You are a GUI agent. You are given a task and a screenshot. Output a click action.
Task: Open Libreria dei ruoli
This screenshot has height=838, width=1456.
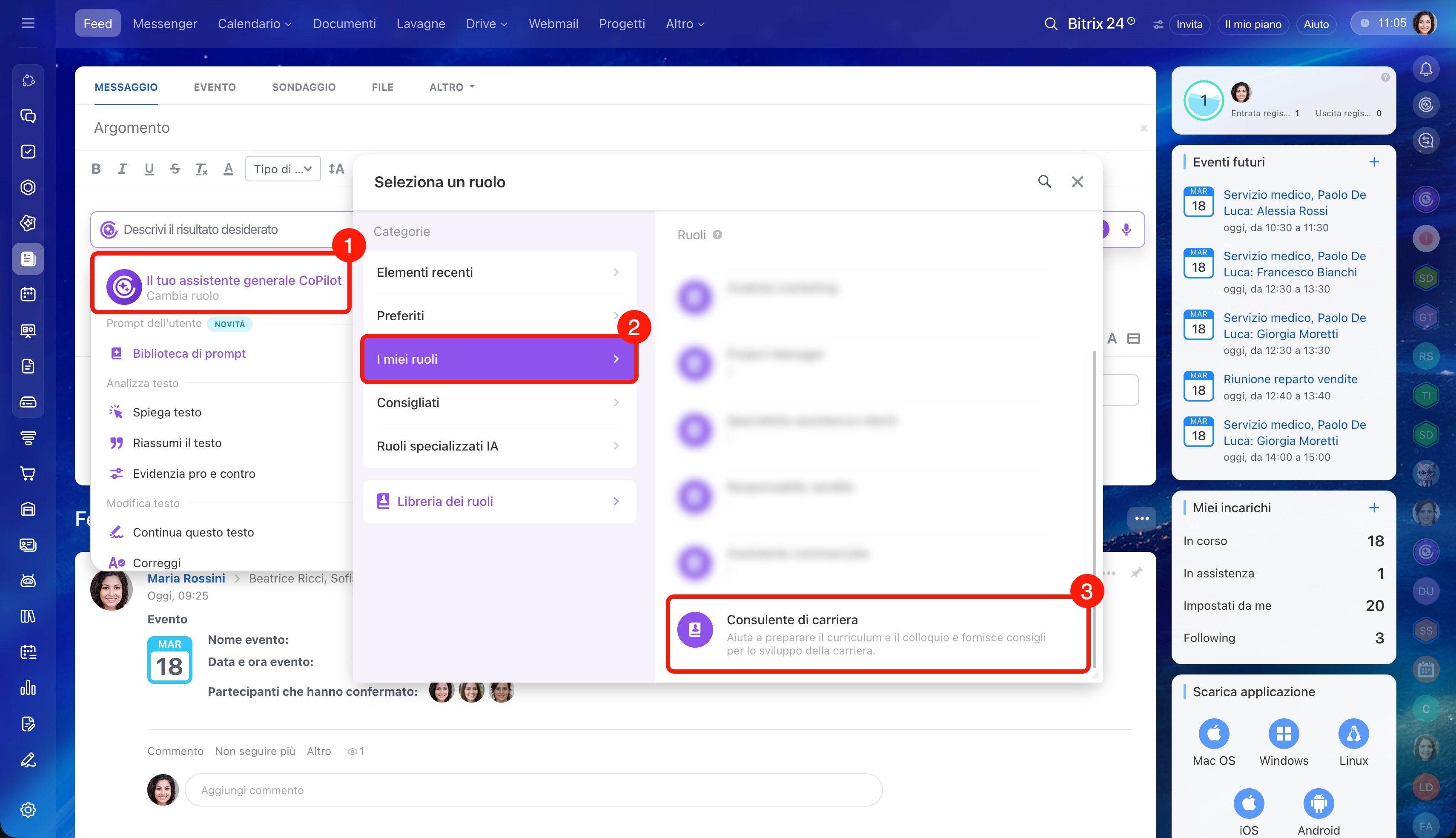[499, 501]
